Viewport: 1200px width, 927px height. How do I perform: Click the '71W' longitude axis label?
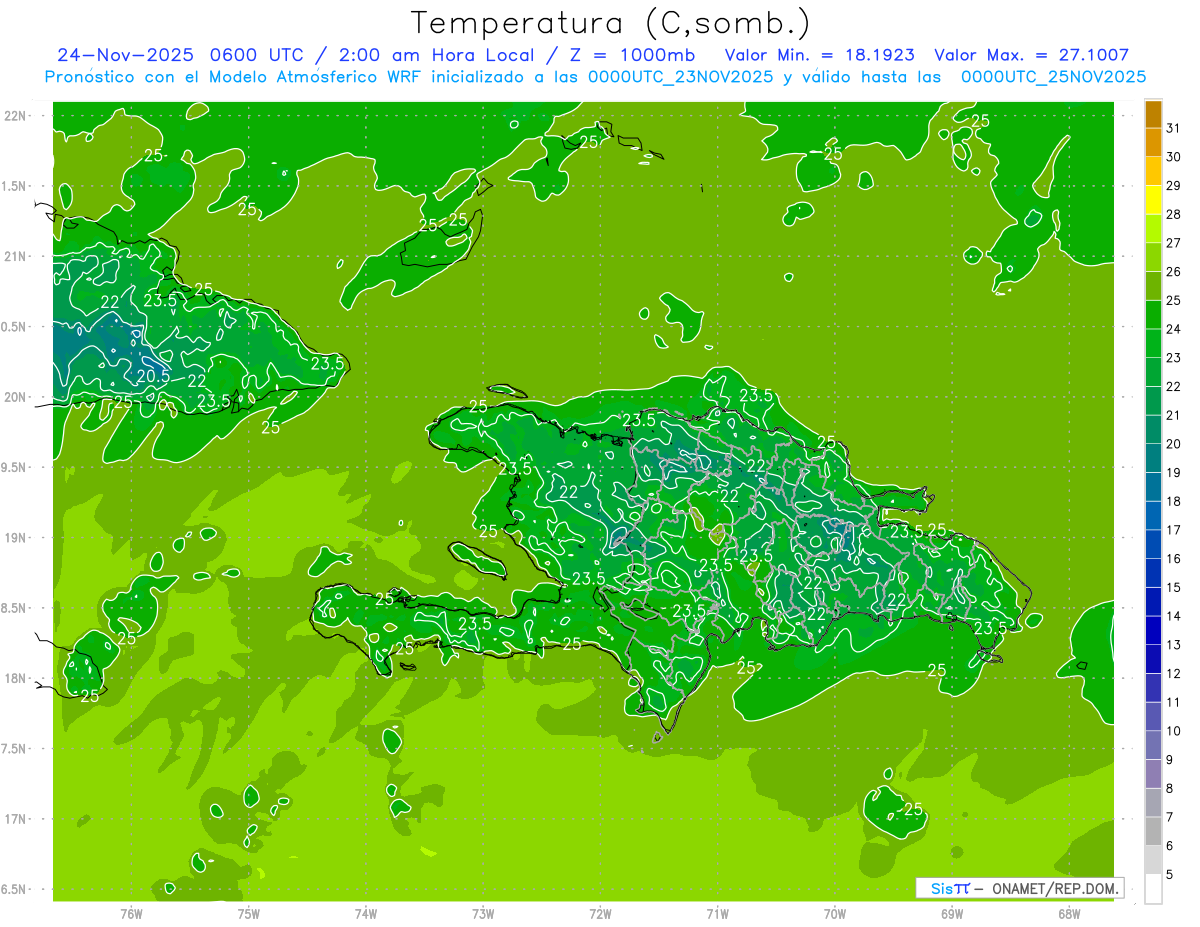point(717,913)
